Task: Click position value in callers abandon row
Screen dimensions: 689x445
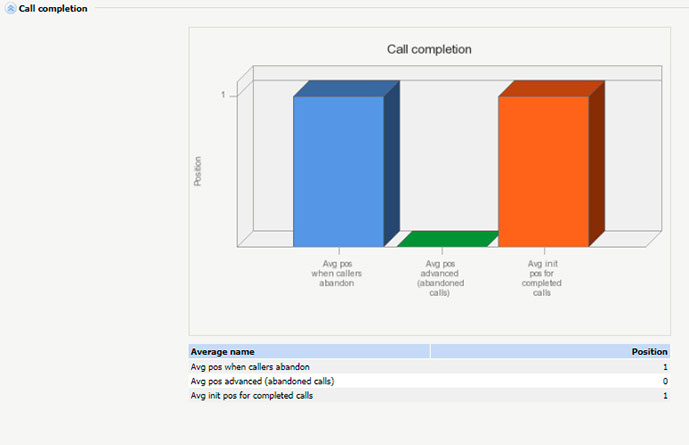Action: tap(664, 367)
